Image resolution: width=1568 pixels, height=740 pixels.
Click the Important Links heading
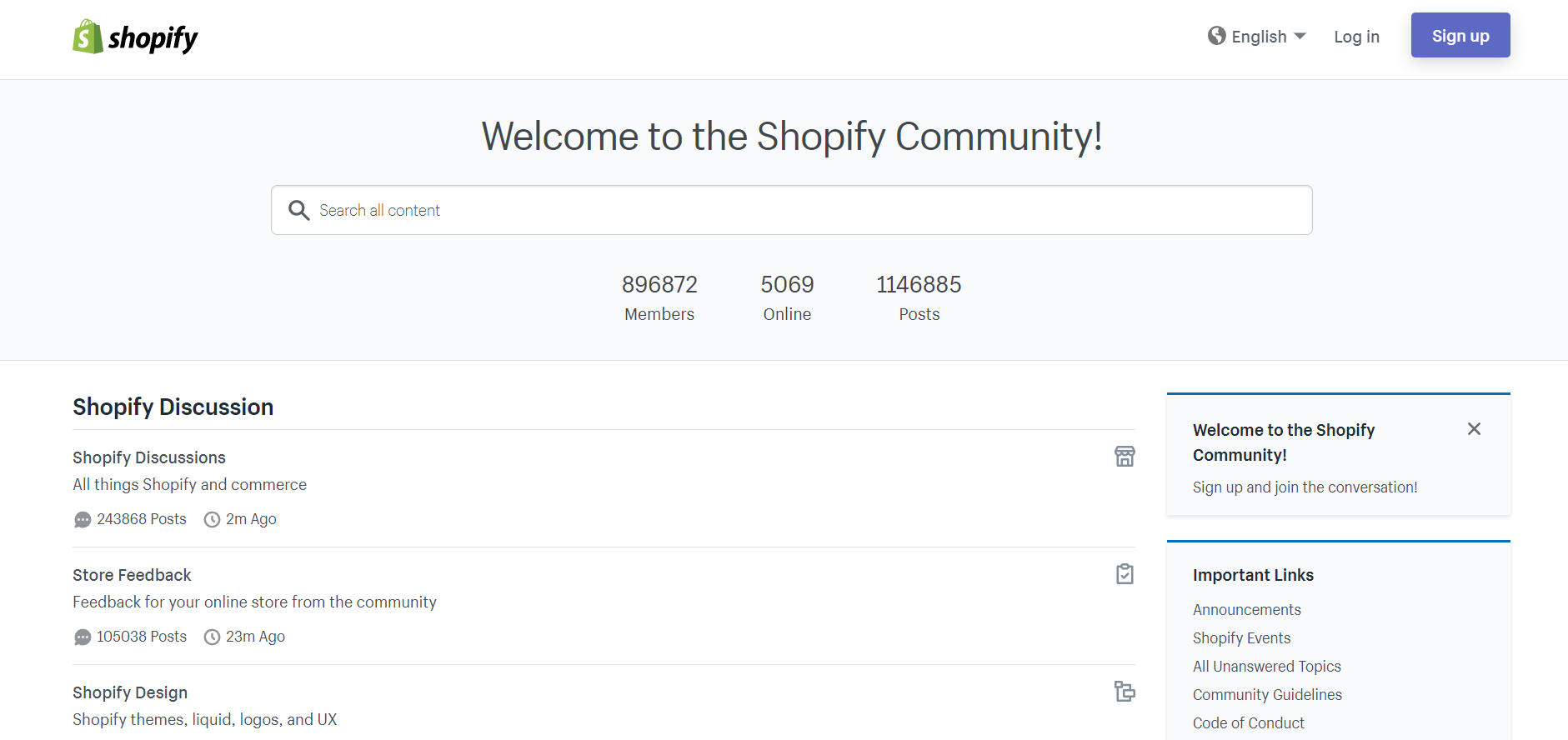(x=1253, y=575)
